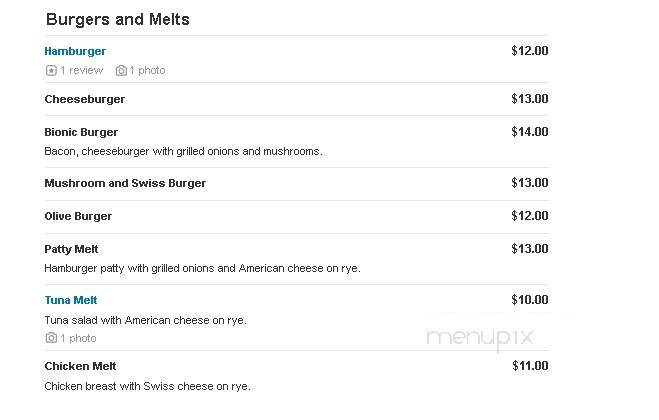Viewport: 659px width, 420px height.
Task: Click the menupix watermark logo
Action: pyautogui.click(x=480, y=338)
